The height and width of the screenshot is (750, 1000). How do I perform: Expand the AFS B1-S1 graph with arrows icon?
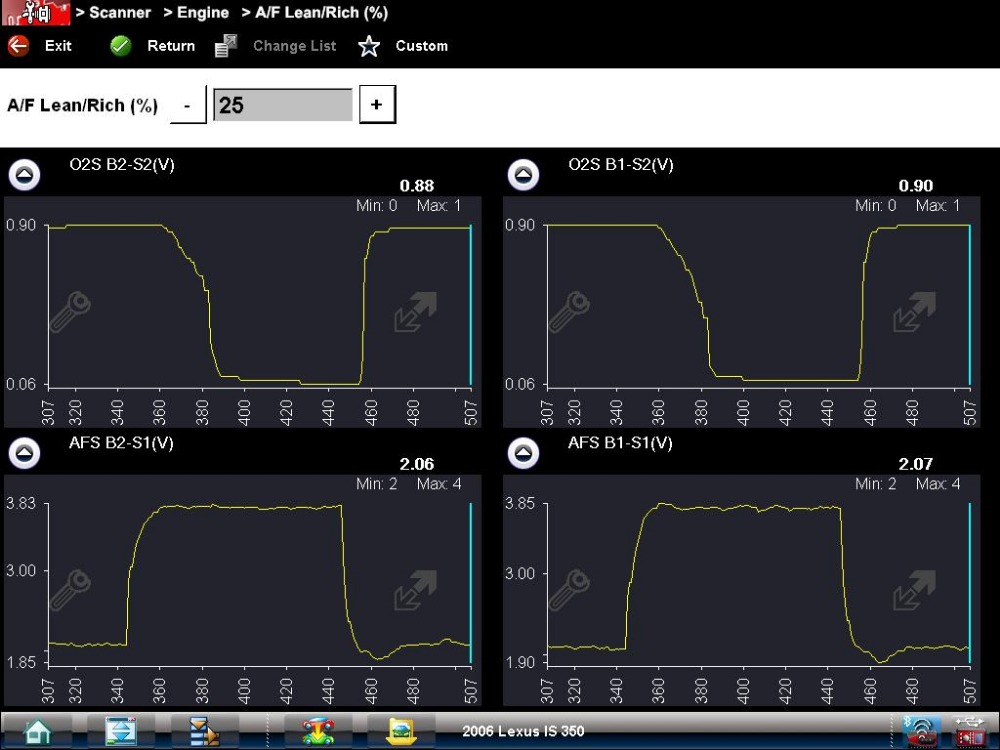tap(914, 590)
